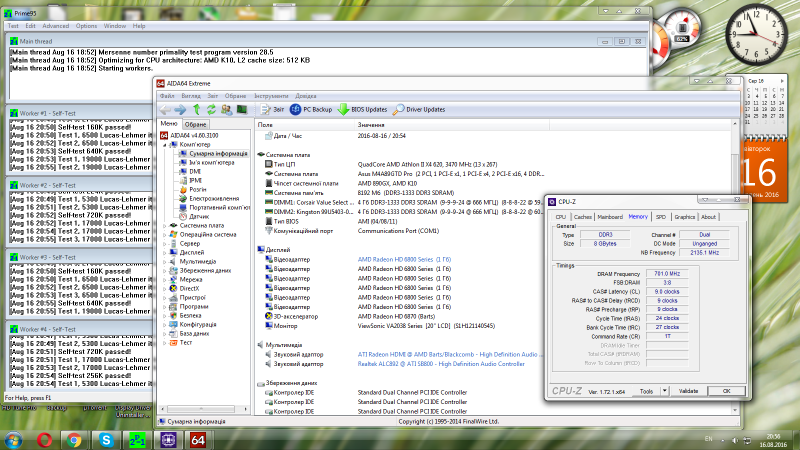
Task: Switch to the Обране tab in AIDA64
Action: point(195,124)
